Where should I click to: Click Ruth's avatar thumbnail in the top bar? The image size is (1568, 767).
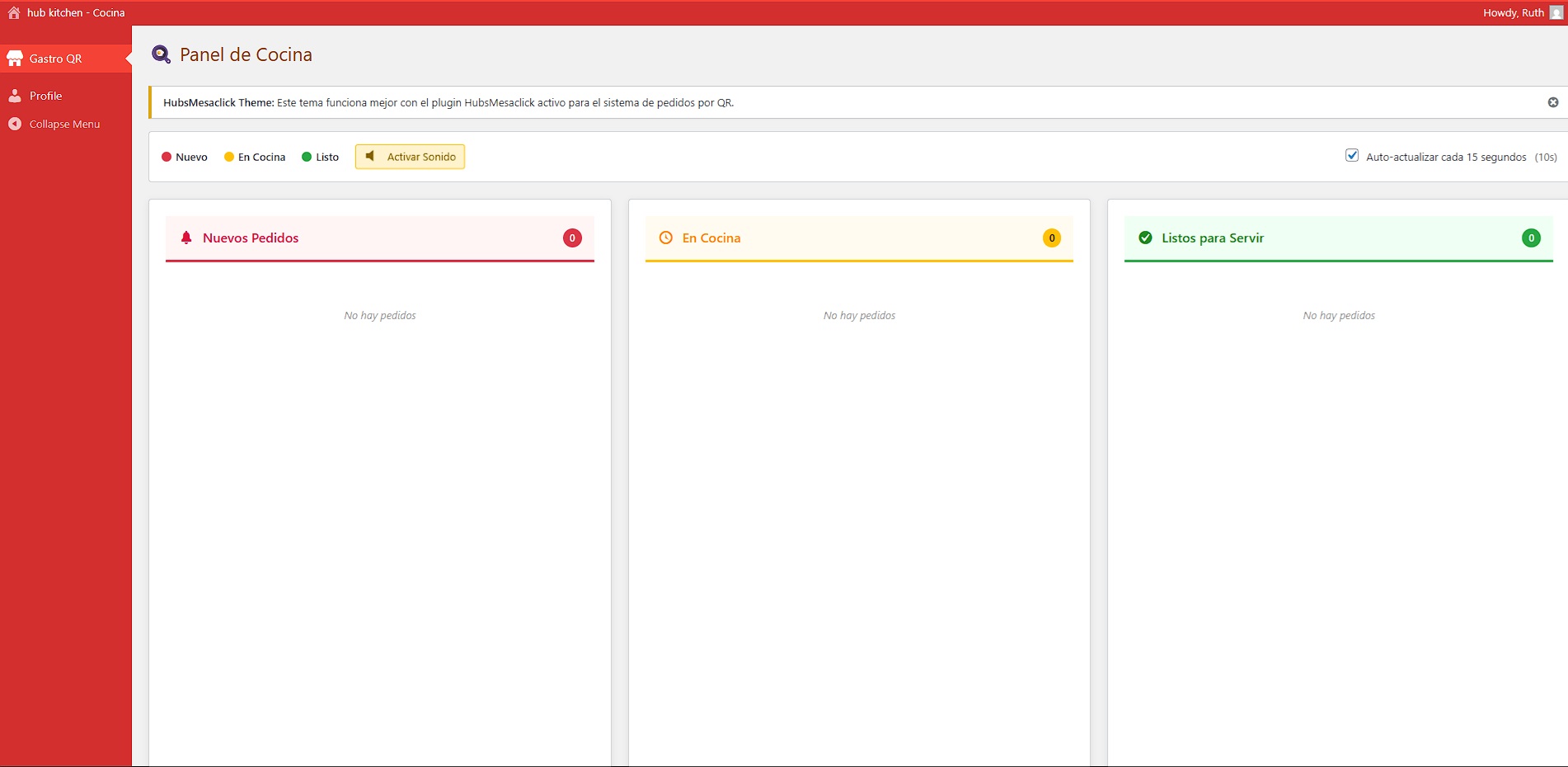(1555, 12)
